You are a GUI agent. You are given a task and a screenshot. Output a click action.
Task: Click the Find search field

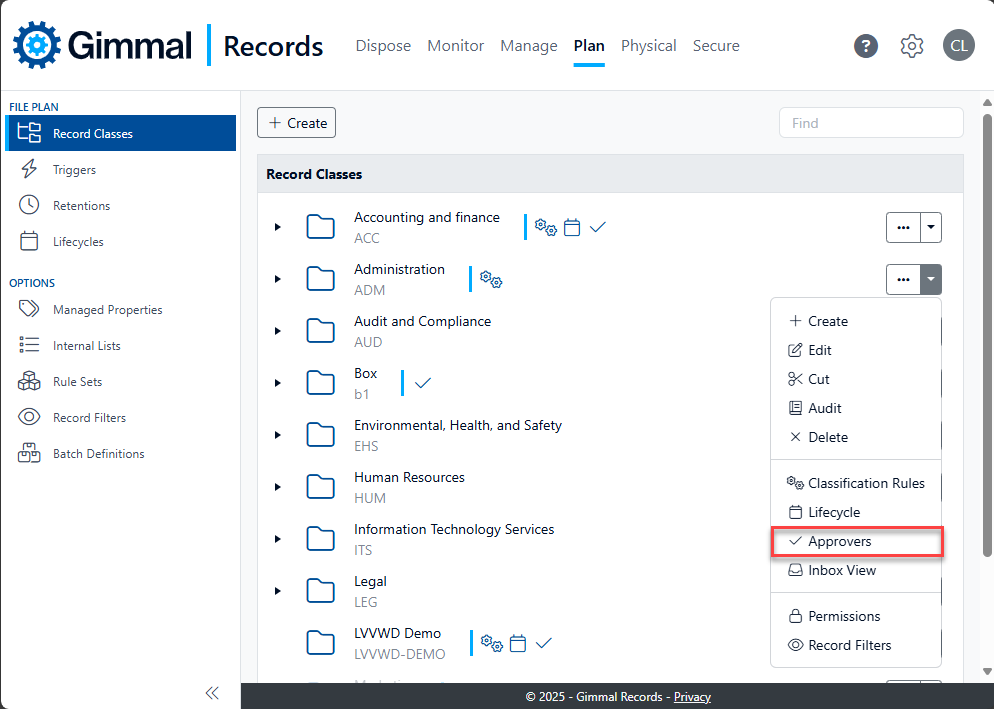870,123
